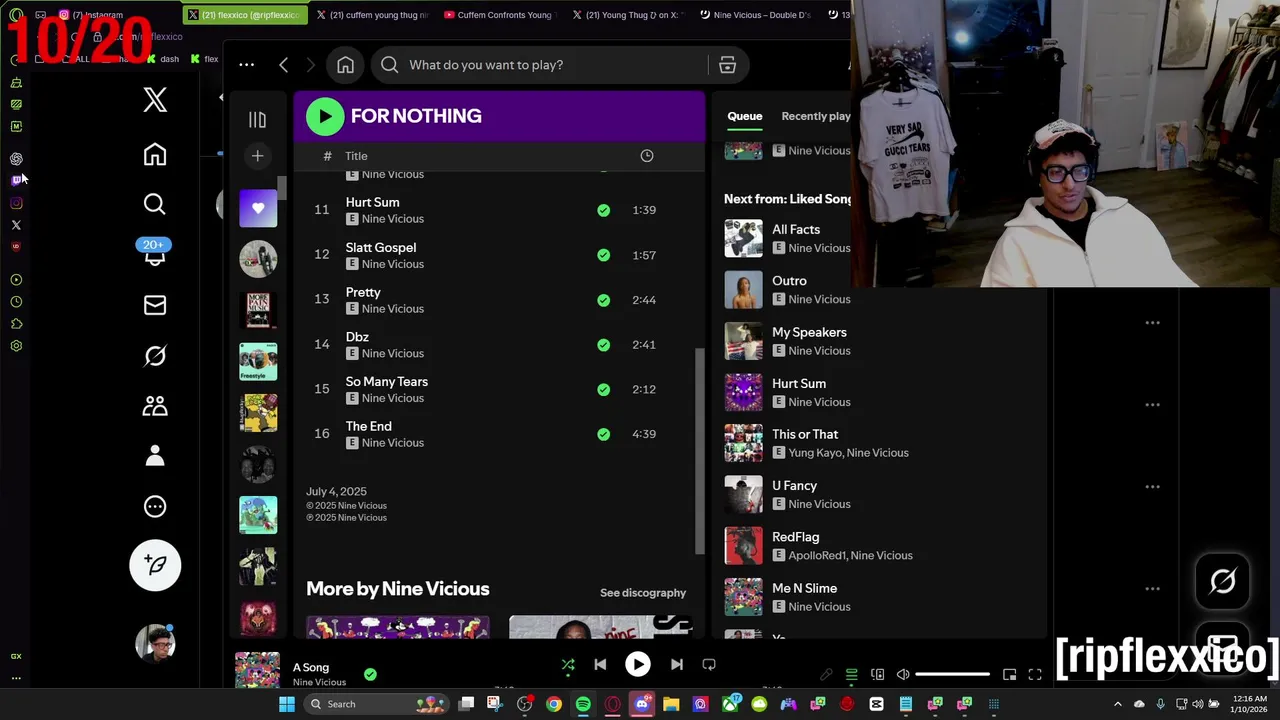Click track title The End
This screenshot has width=1280, height=720.
pos(369,426)
